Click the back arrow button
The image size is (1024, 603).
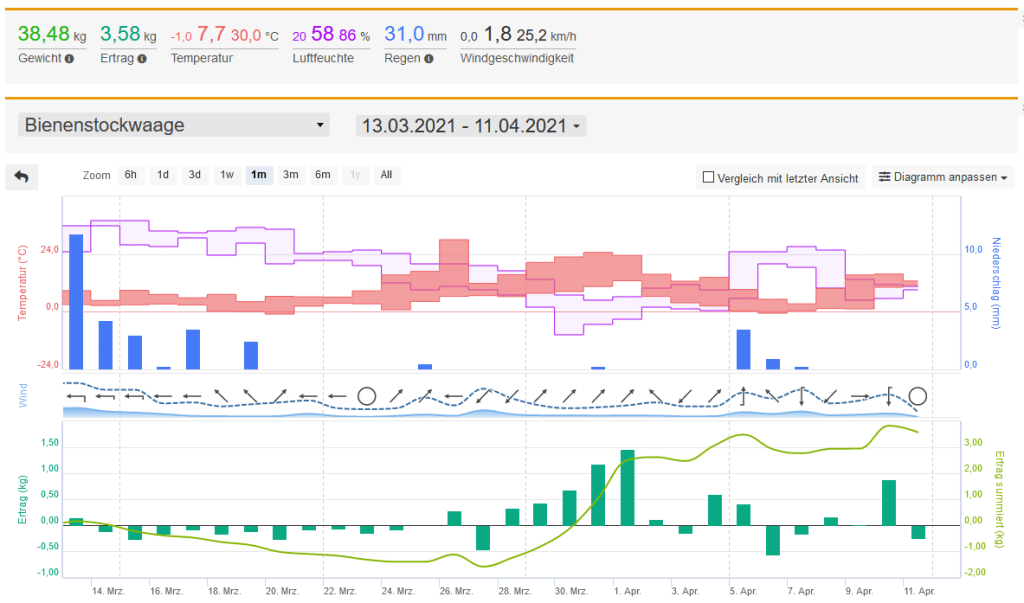(x=21, y=177)
